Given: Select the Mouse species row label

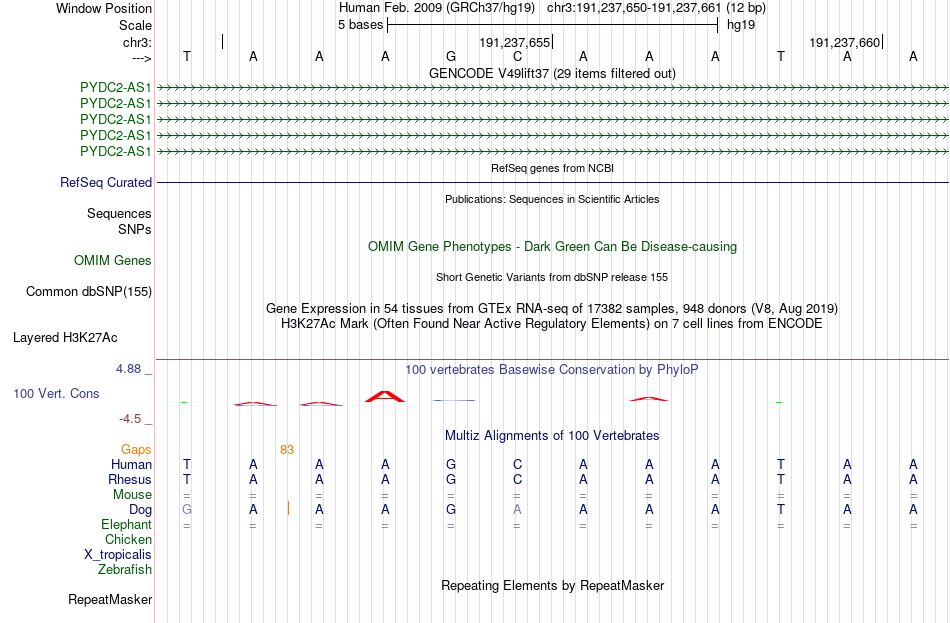Looking at the screenshot, I should point(132,495).
